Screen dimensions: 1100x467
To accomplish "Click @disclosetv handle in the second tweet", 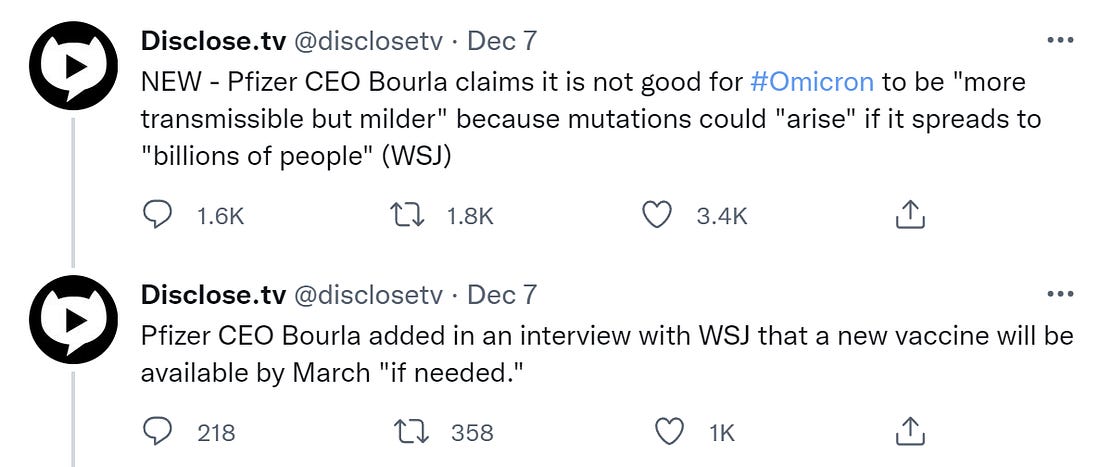I will click(x=366, y=295).
